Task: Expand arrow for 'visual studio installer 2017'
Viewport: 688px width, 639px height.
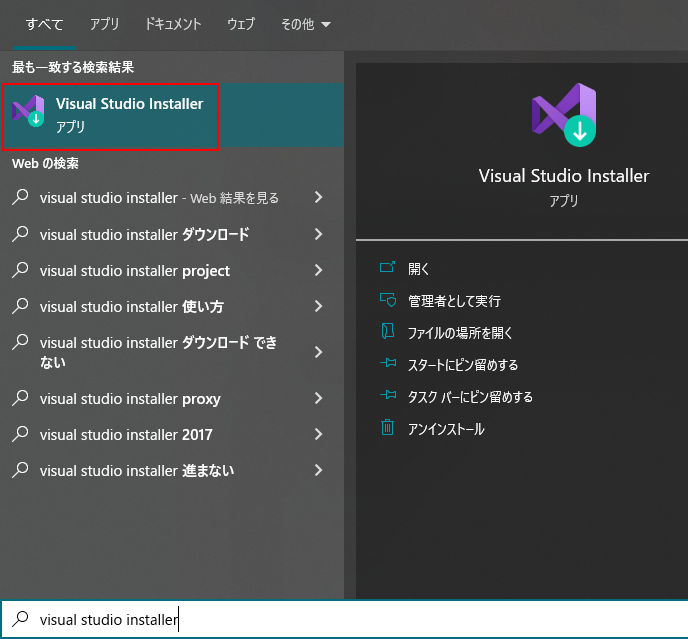Action: pos(318,435)
